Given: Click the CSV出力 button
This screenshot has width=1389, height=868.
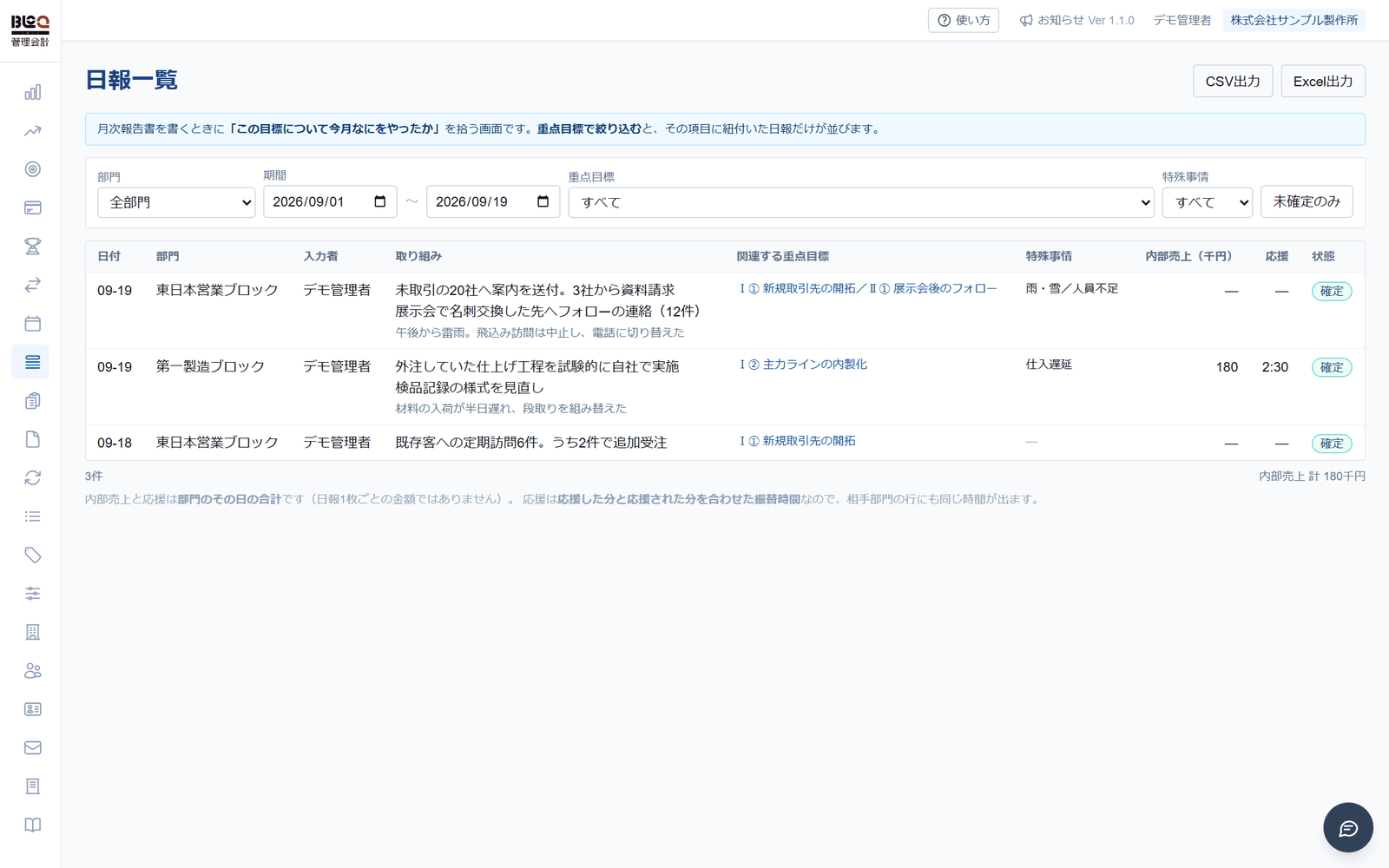Looking at the screenshot, I should (x=1233, y=81).
